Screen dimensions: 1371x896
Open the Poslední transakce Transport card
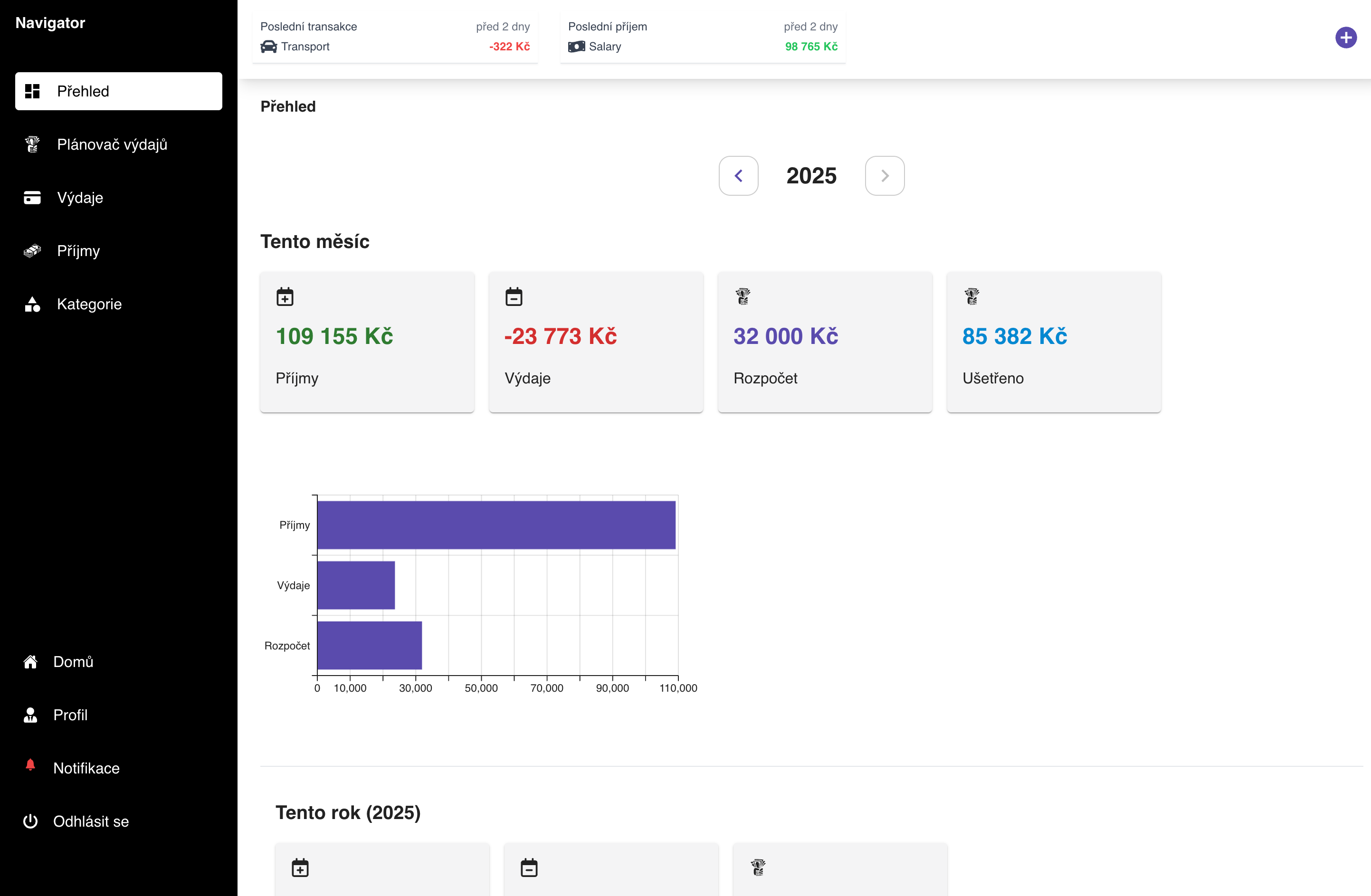395,37
